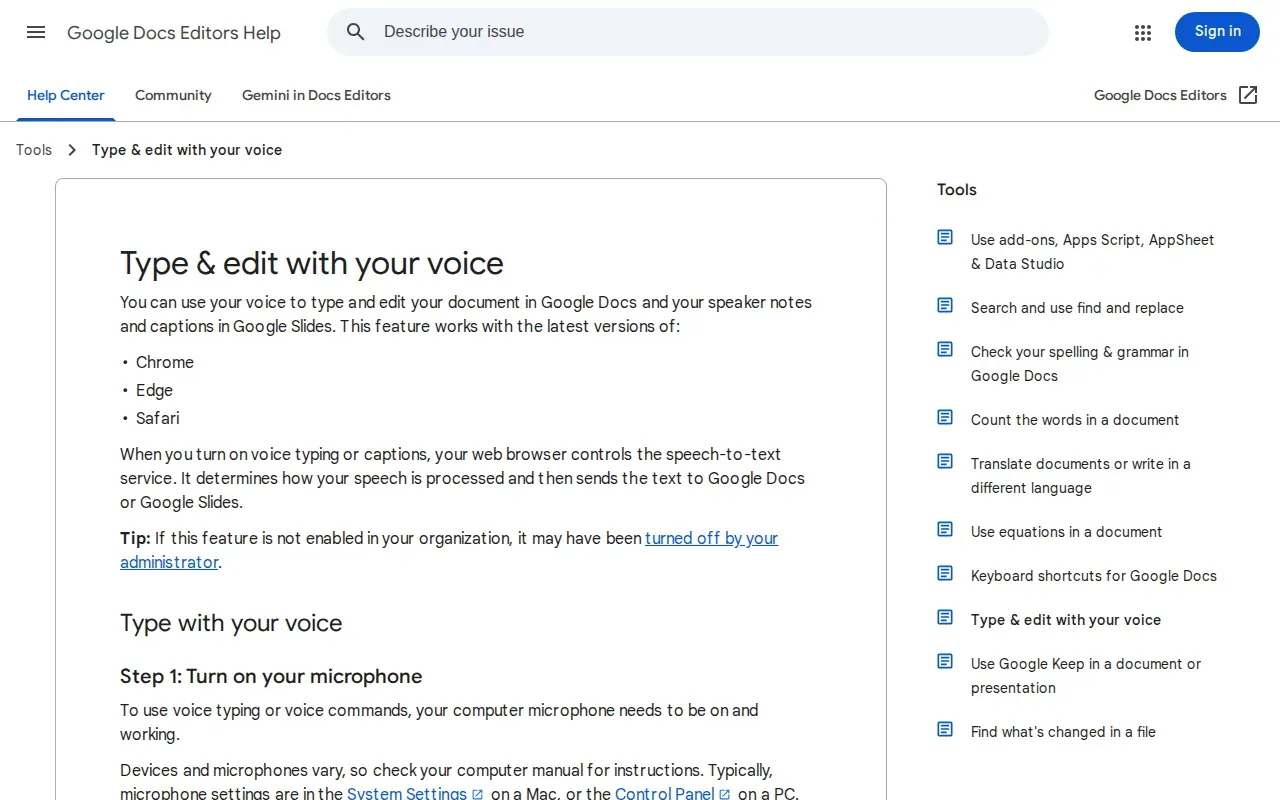Image resolution: width=1280 pixels, height=800 pixels.
Task: Open the Community tab
Action: pos(173,95)
